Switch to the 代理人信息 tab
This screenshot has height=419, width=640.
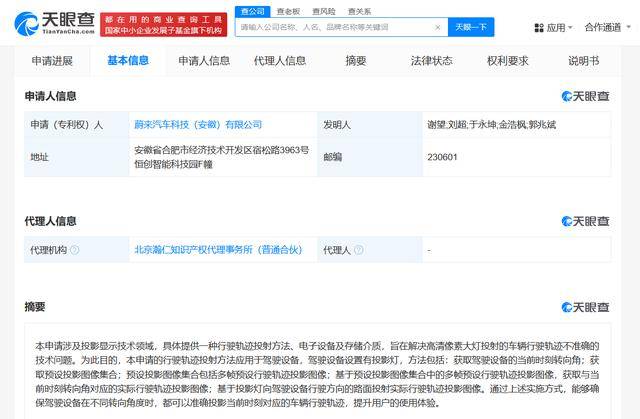point(280,61)
